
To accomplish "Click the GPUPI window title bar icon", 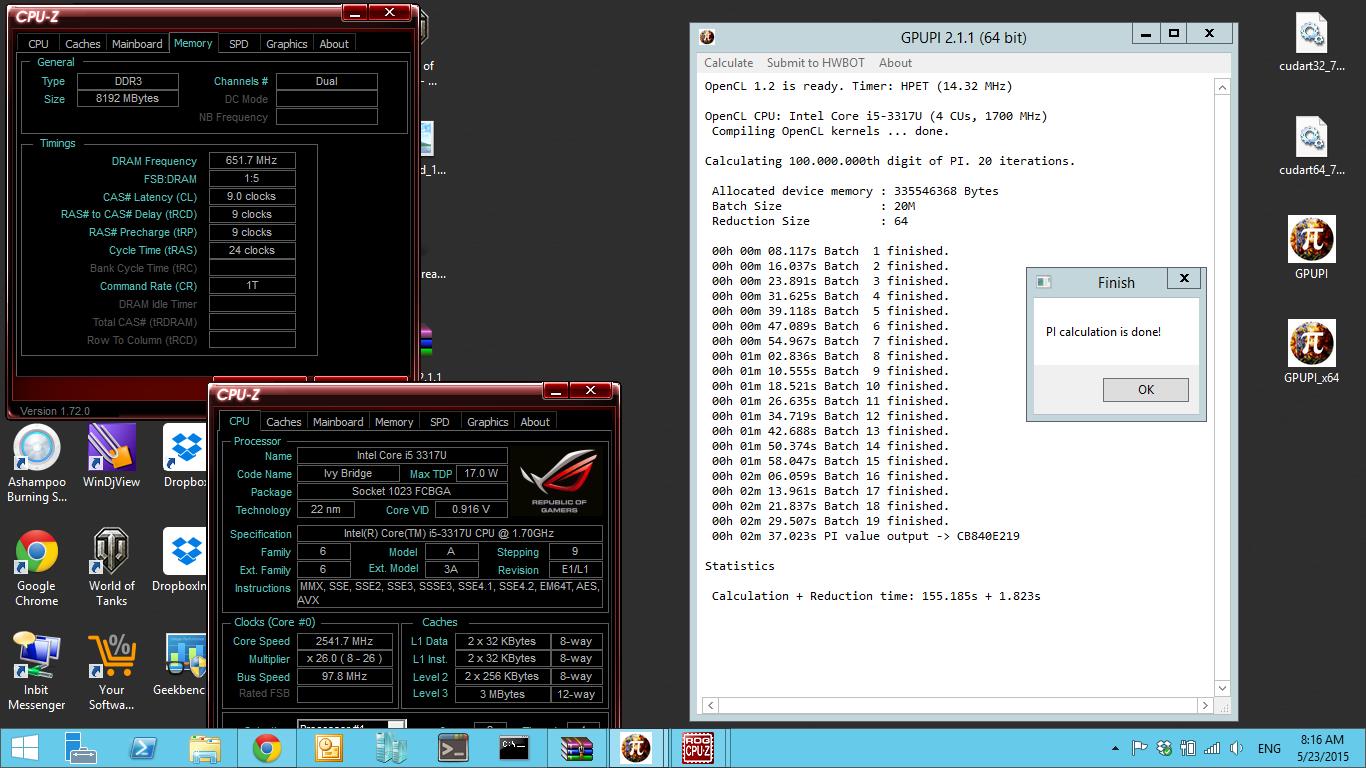I will (707, 37).
